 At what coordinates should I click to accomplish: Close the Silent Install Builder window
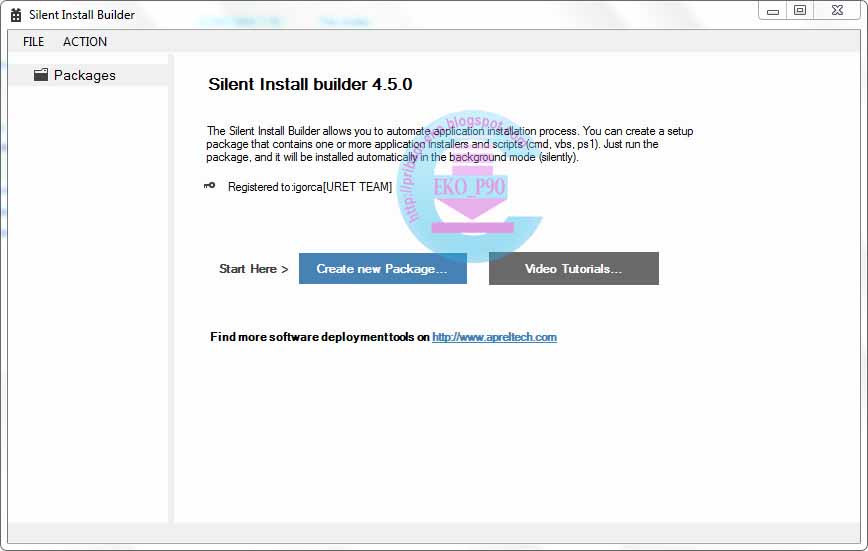coord(838,11)
